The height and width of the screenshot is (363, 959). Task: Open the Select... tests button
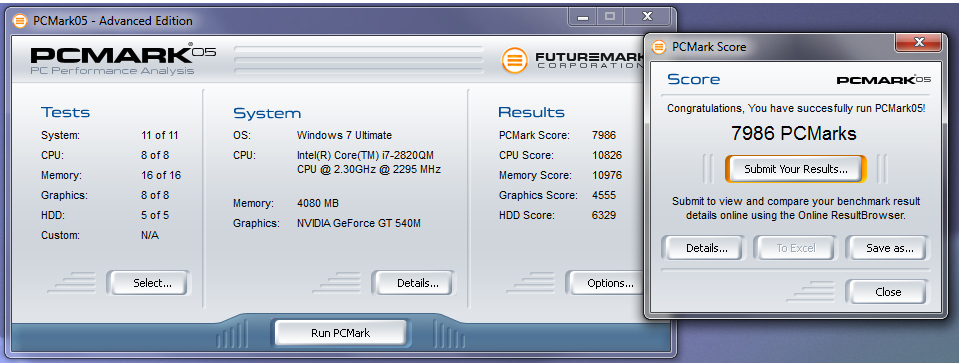[x=149, y=283]
